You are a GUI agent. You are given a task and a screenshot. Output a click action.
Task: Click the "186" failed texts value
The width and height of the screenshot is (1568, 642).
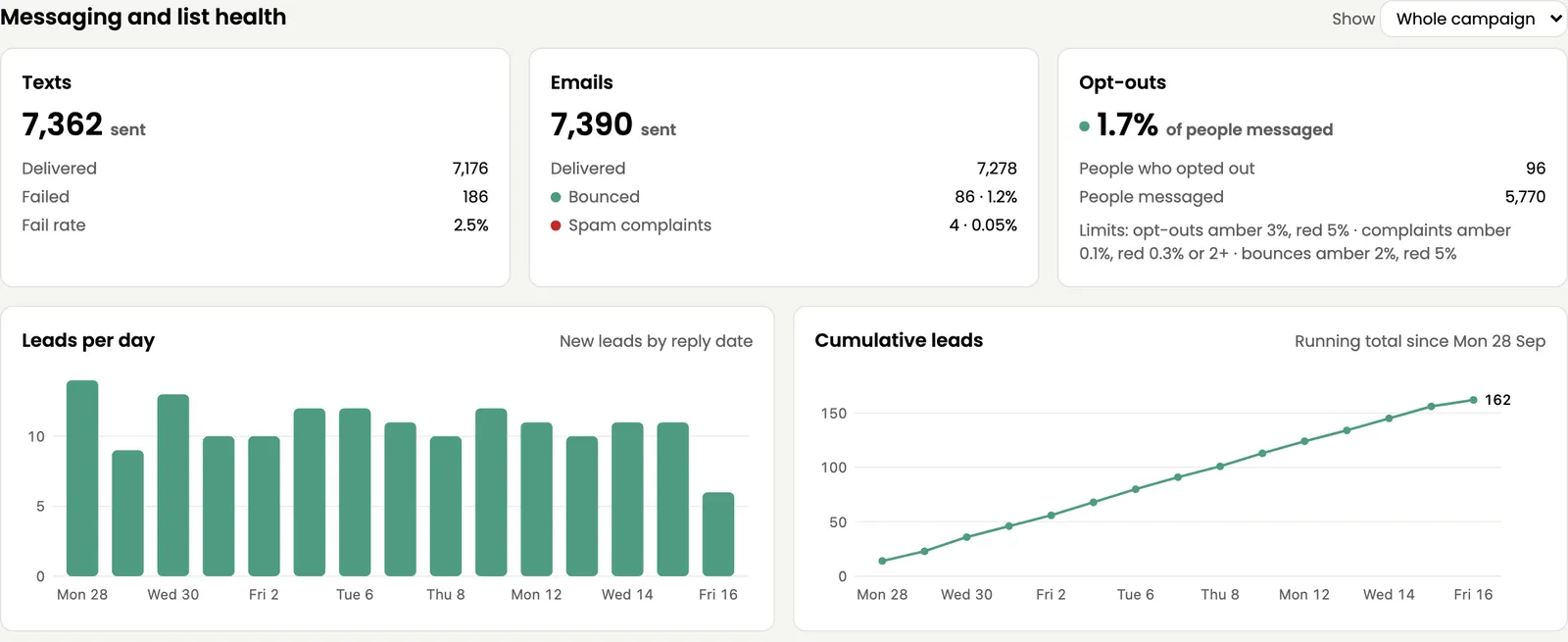pyautogui.click(x=475, y=197)
